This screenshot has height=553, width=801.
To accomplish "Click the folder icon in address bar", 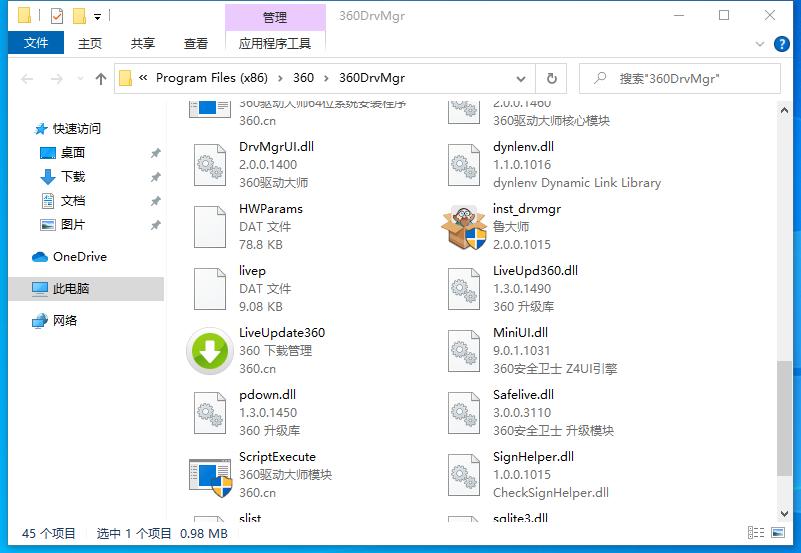I will point(125,78).
